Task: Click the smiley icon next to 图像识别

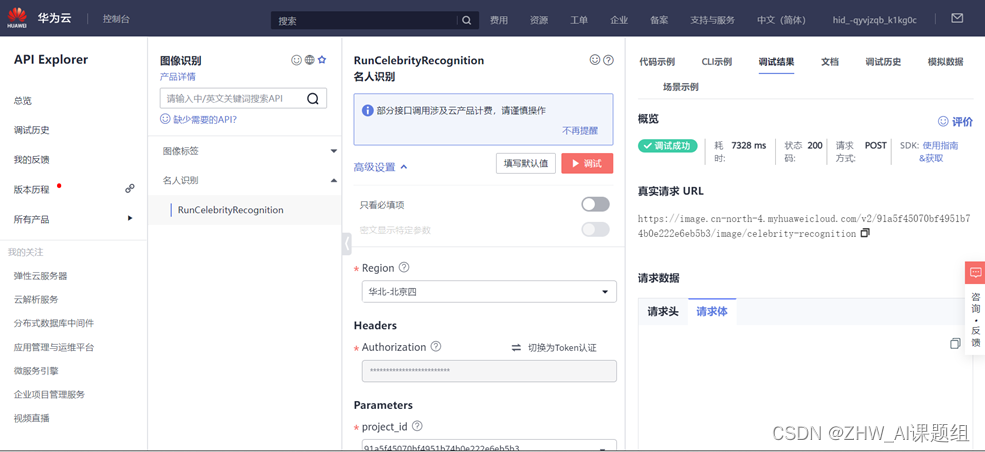Action: 297,60
